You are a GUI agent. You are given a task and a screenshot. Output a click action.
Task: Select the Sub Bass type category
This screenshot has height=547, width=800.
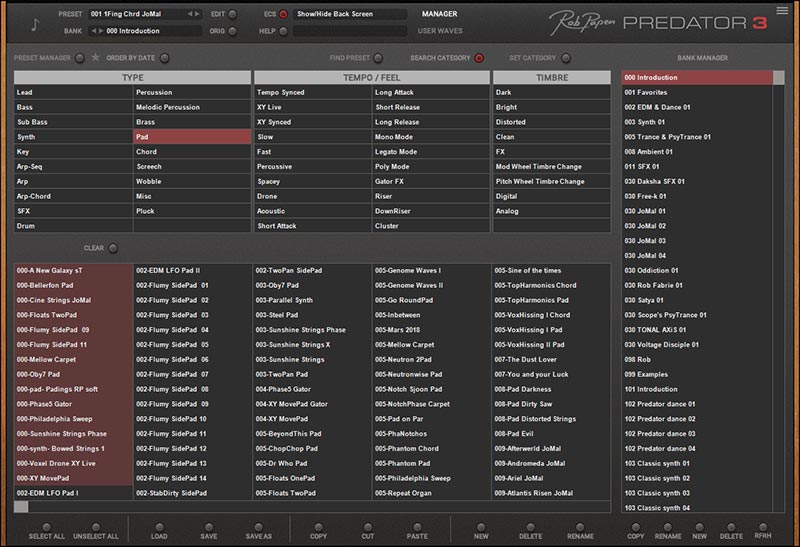point(73,122)
